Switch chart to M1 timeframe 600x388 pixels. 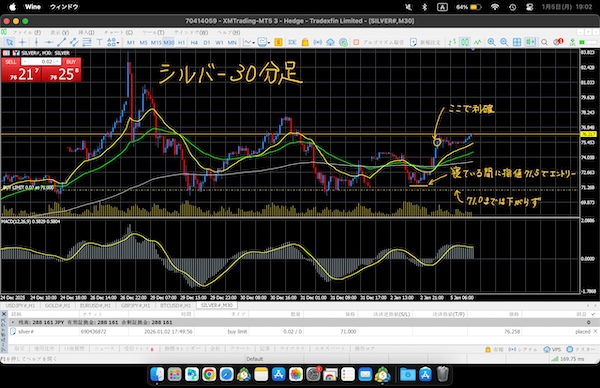131,42
